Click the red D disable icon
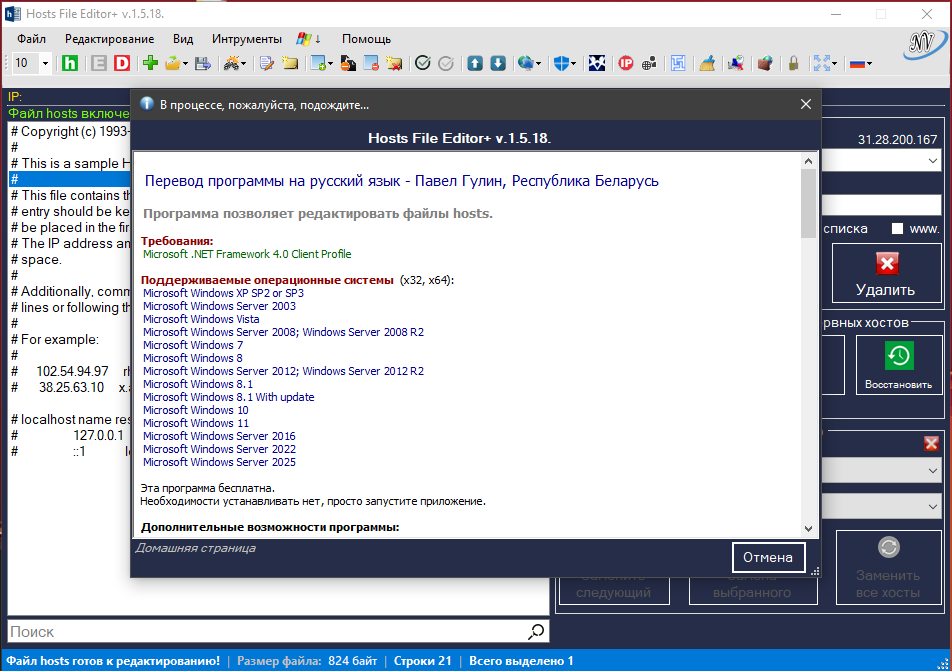This screenshot has height=671, width=952. 122,63
